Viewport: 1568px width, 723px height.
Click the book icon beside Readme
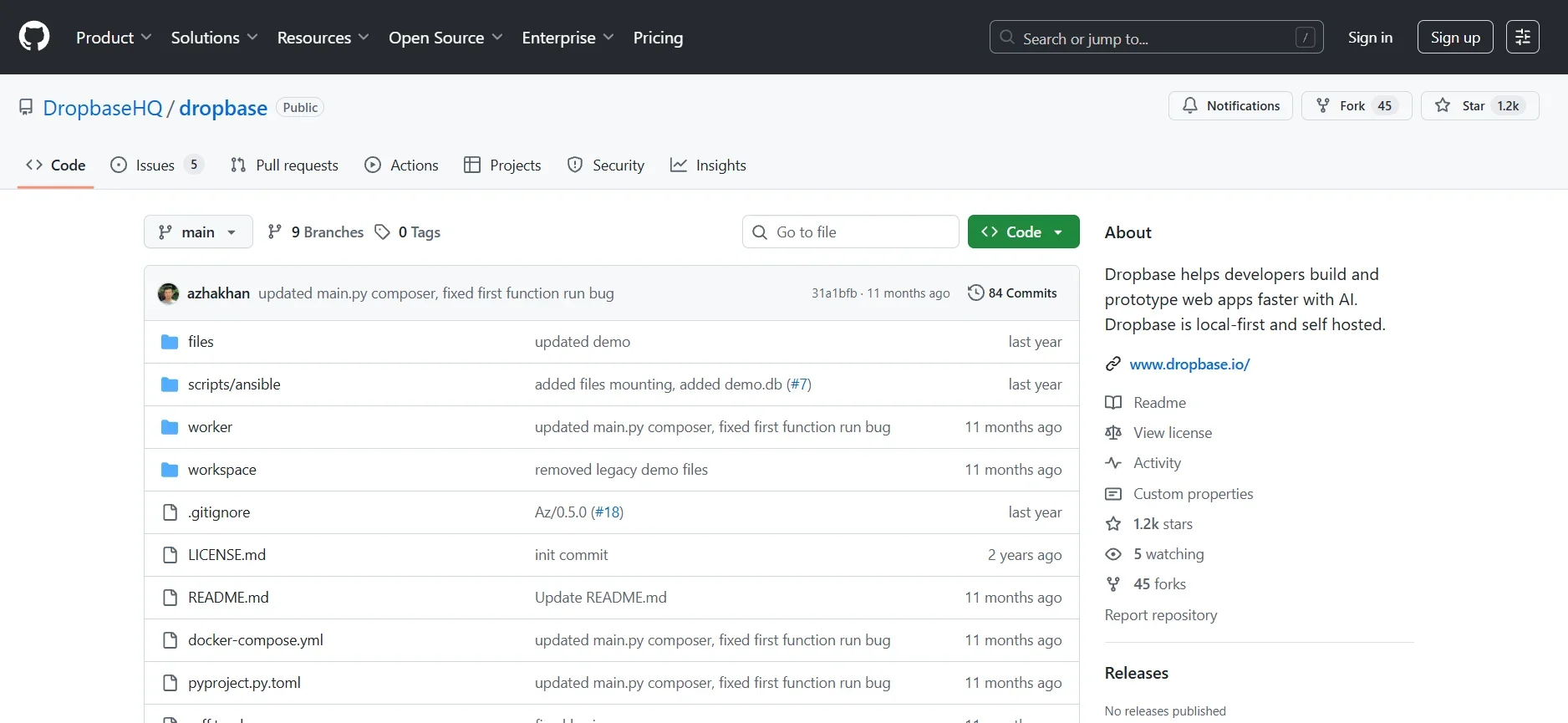point(1113,403)
